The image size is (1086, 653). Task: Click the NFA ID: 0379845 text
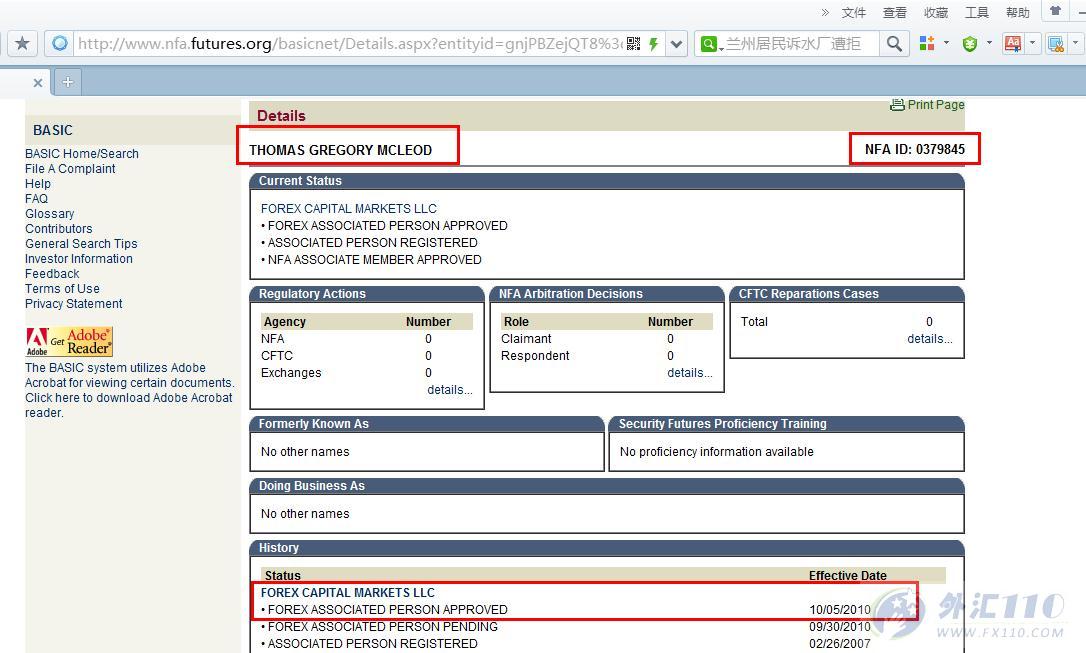point(914,149)
